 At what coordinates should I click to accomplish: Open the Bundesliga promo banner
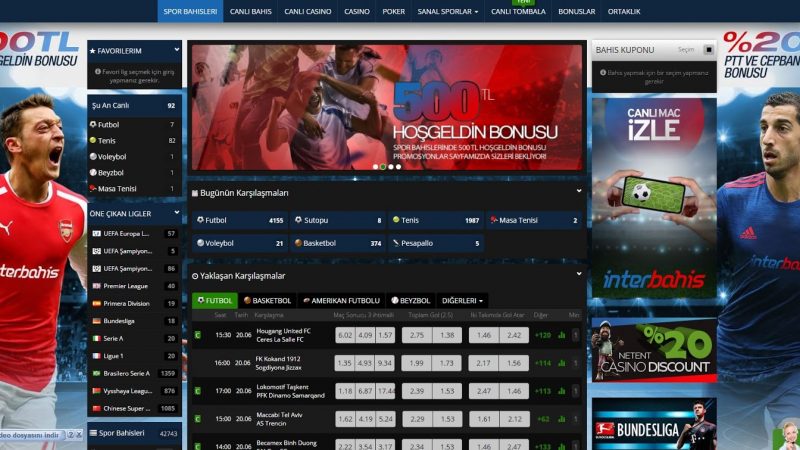pos(654,424)
